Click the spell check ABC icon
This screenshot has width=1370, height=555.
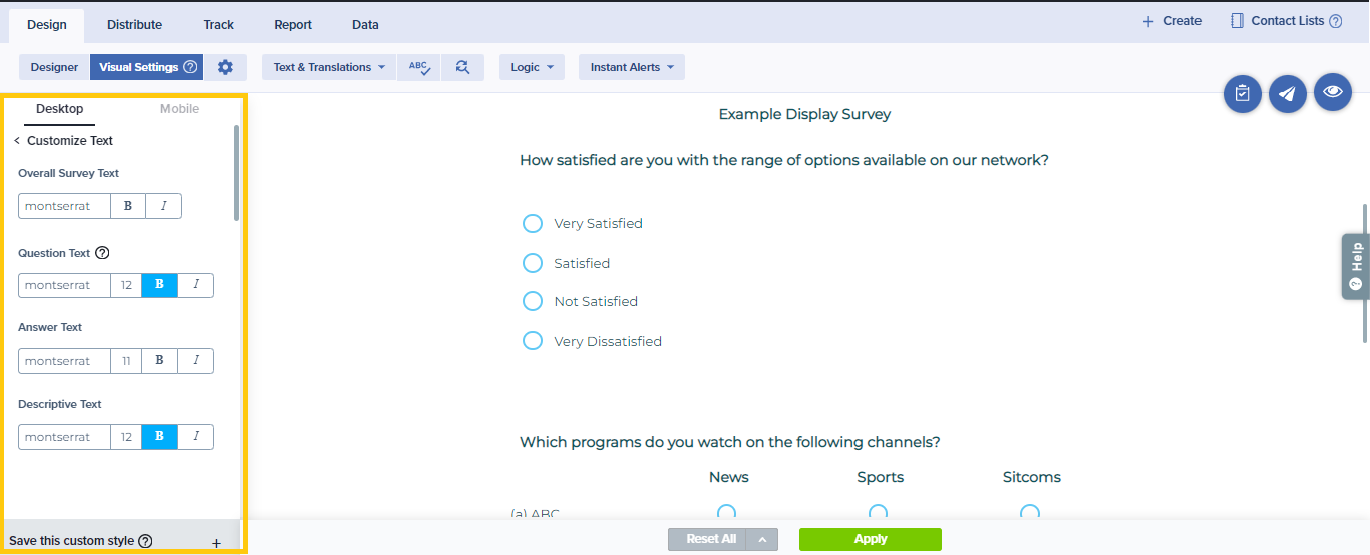(x=418, y=67)
